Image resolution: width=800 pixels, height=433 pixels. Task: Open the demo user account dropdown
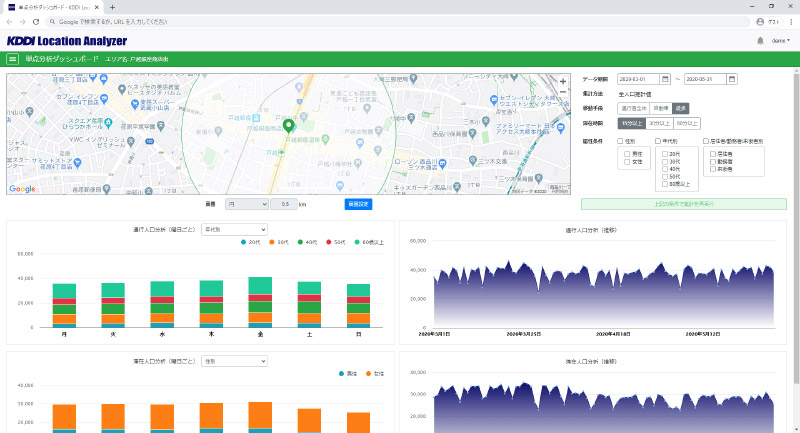pyautogui.click(x=781, y=41)
